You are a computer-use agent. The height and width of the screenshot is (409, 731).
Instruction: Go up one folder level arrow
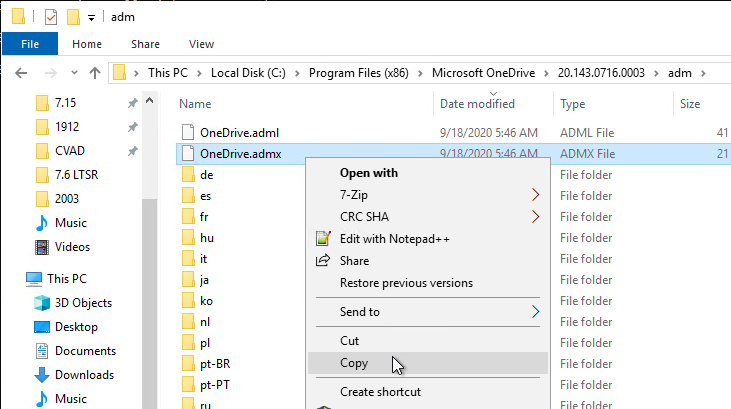95,73
